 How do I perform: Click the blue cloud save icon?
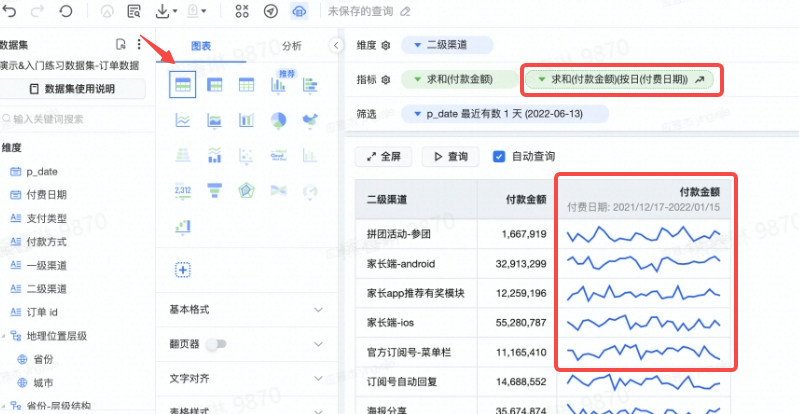[x=299, y=11]
